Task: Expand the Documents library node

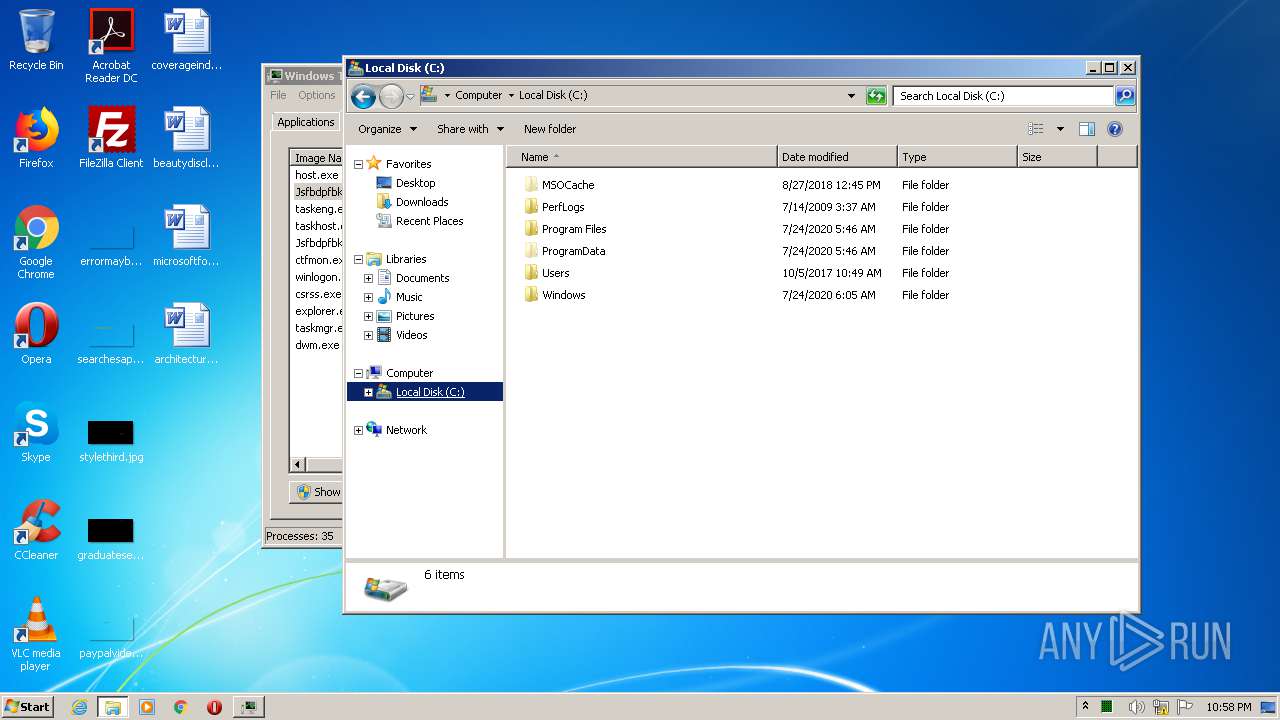Action: pyautogui.click(x=368, y=278)
